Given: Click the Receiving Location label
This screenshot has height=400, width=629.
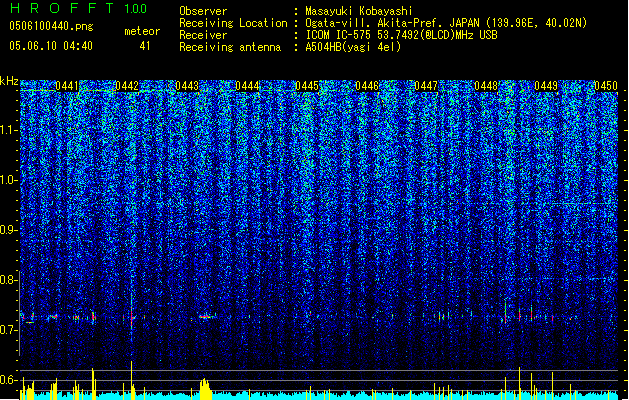Looking at the screenshot, I should tap(233, 23).
